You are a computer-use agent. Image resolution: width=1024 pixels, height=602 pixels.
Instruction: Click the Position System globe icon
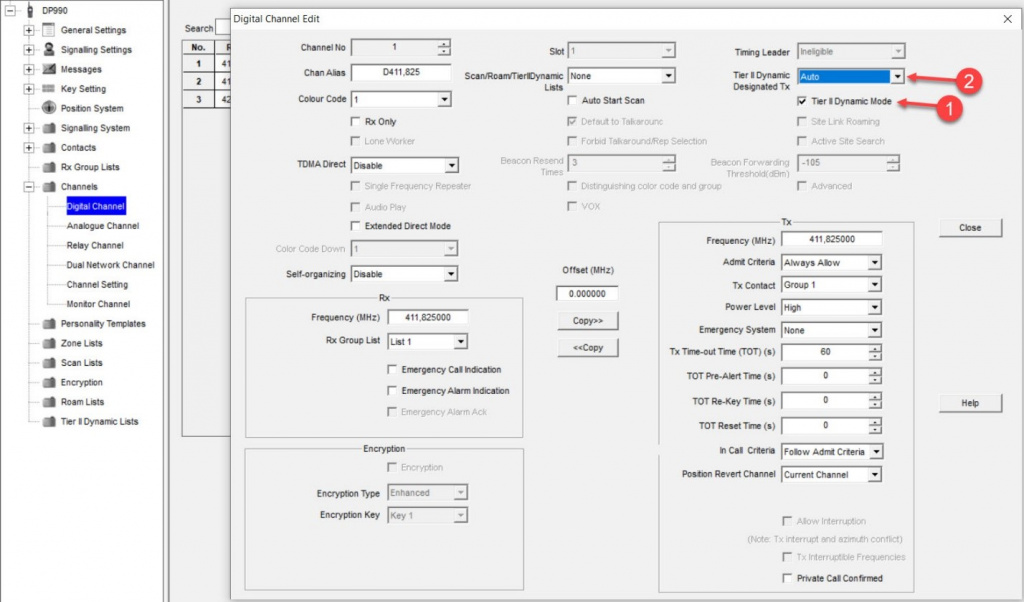48,108
